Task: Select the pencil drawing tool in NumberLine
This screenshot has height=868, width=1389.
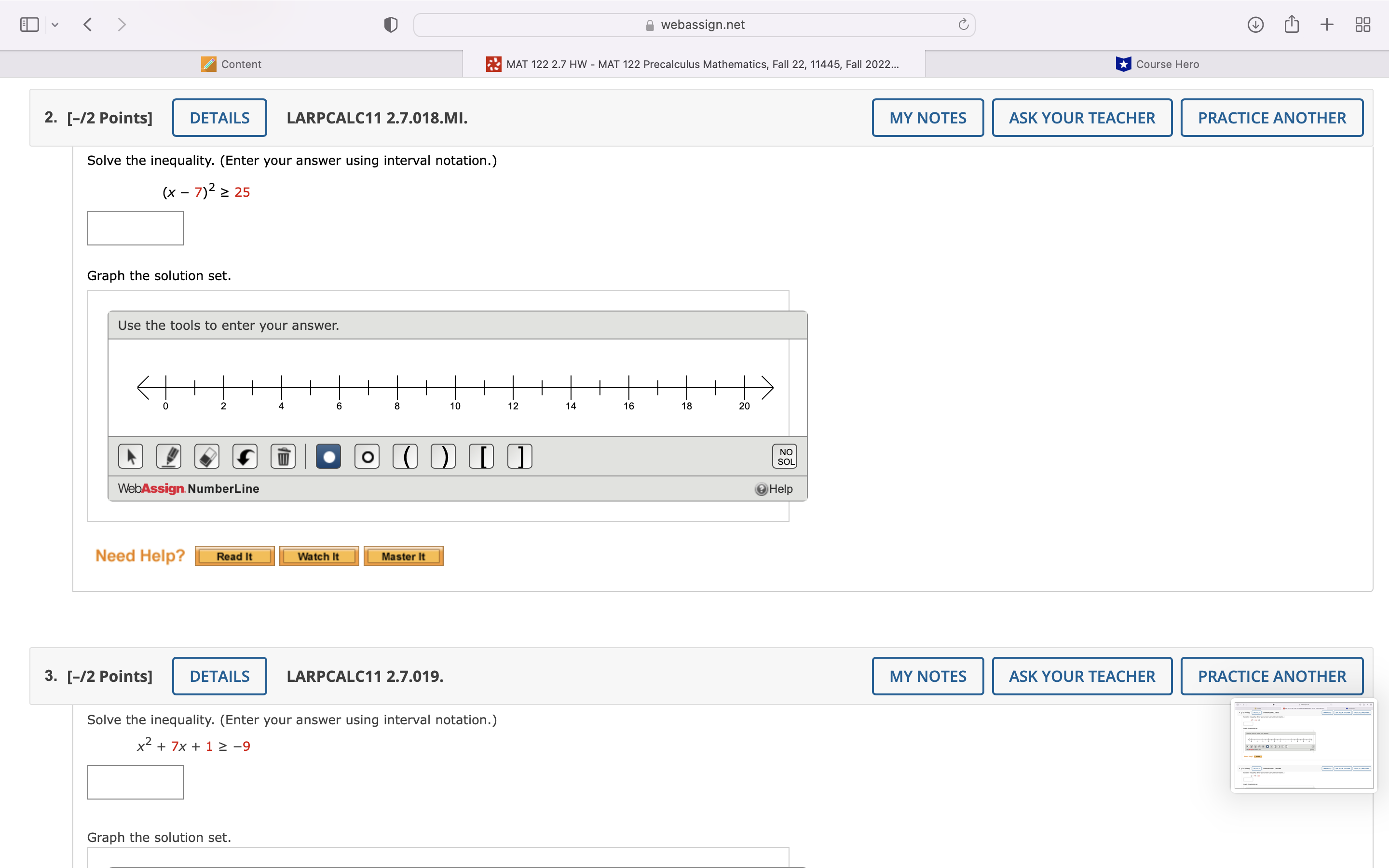Action: pos(169,456)
